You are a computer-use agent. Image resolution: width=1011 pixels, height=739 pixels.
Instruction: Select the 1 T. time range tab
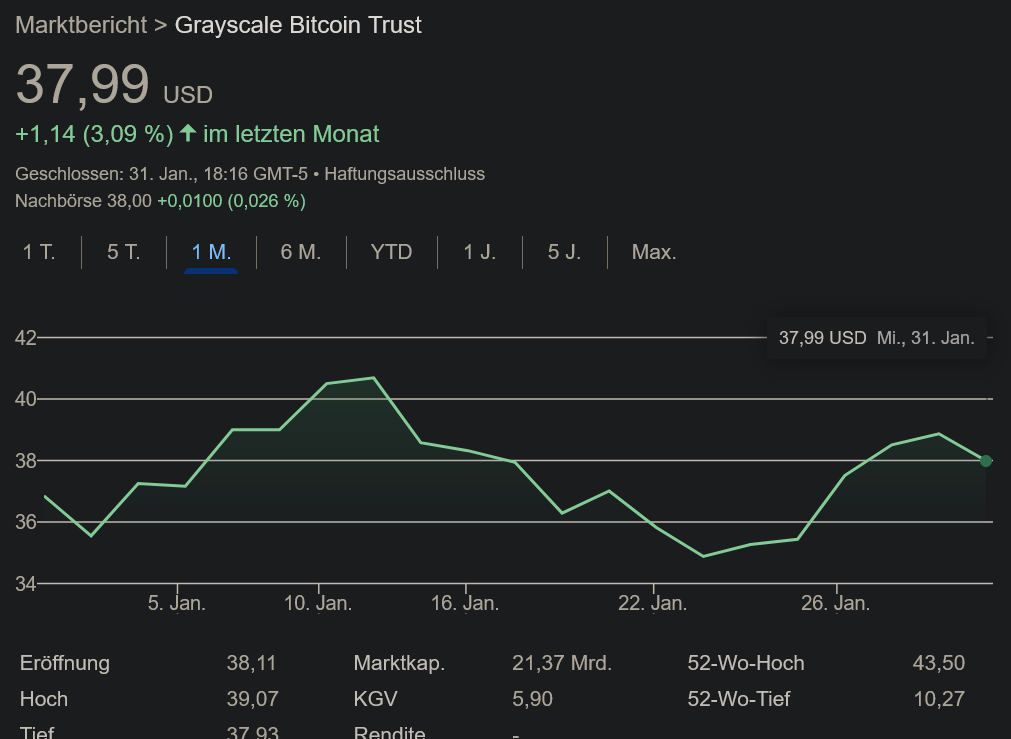39,252
